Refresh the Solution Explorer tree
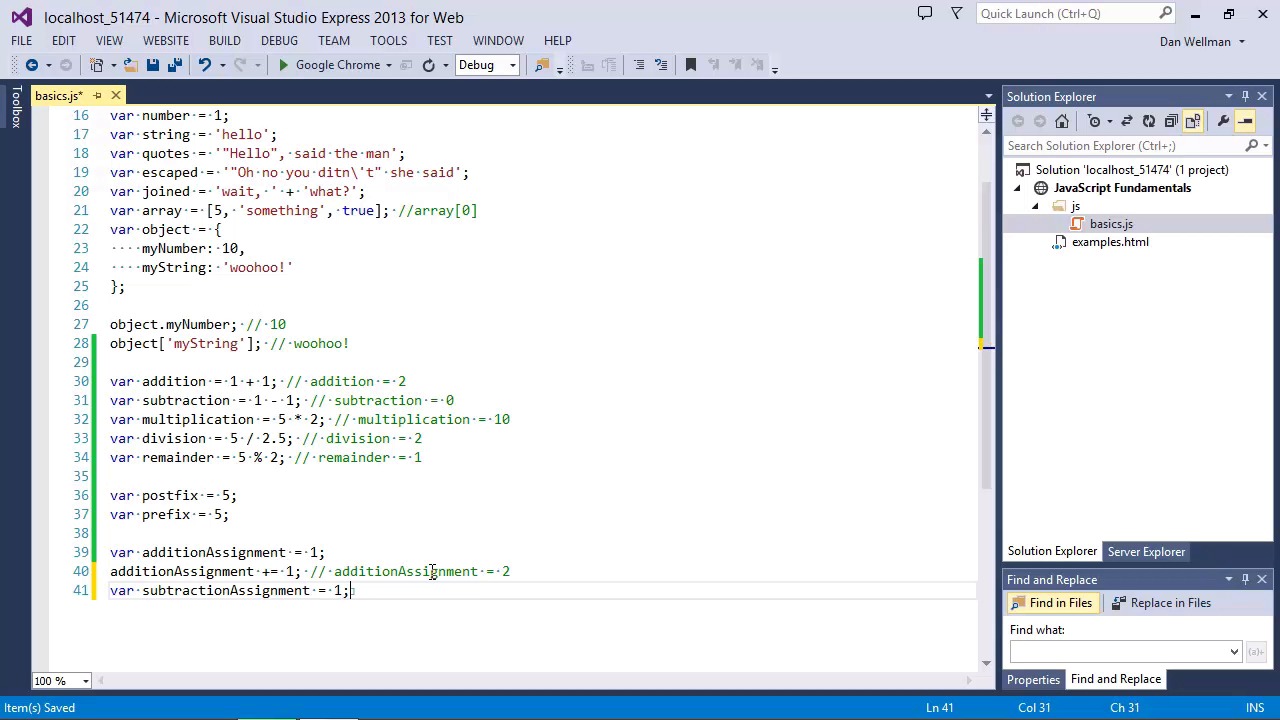The height and width of the screenshot is (720, 1280). [x=1149, y=121]
